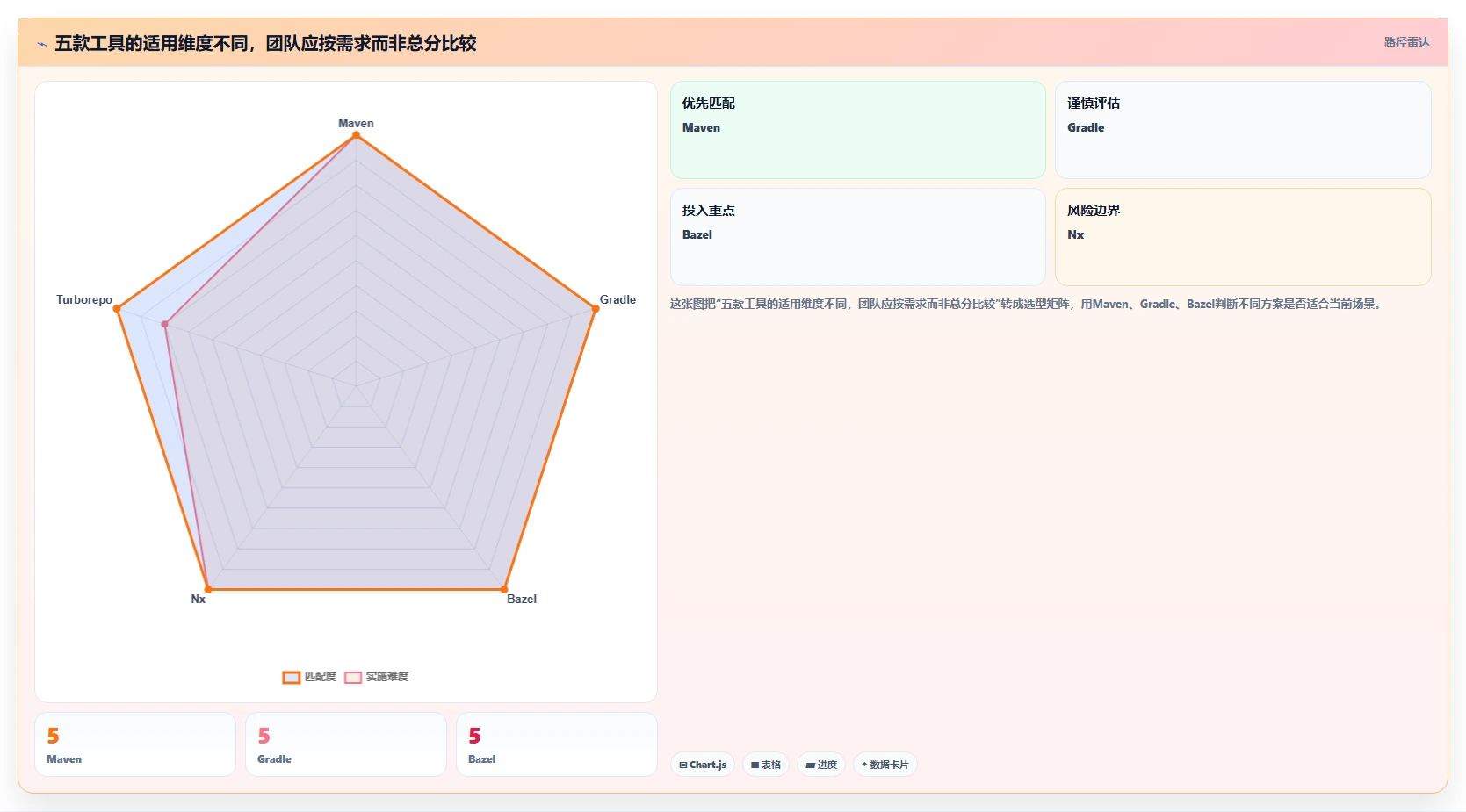Click the description paragraph starting 这张图把
The width and height of the screenshot is (1466, 812).
point(1026,304)
